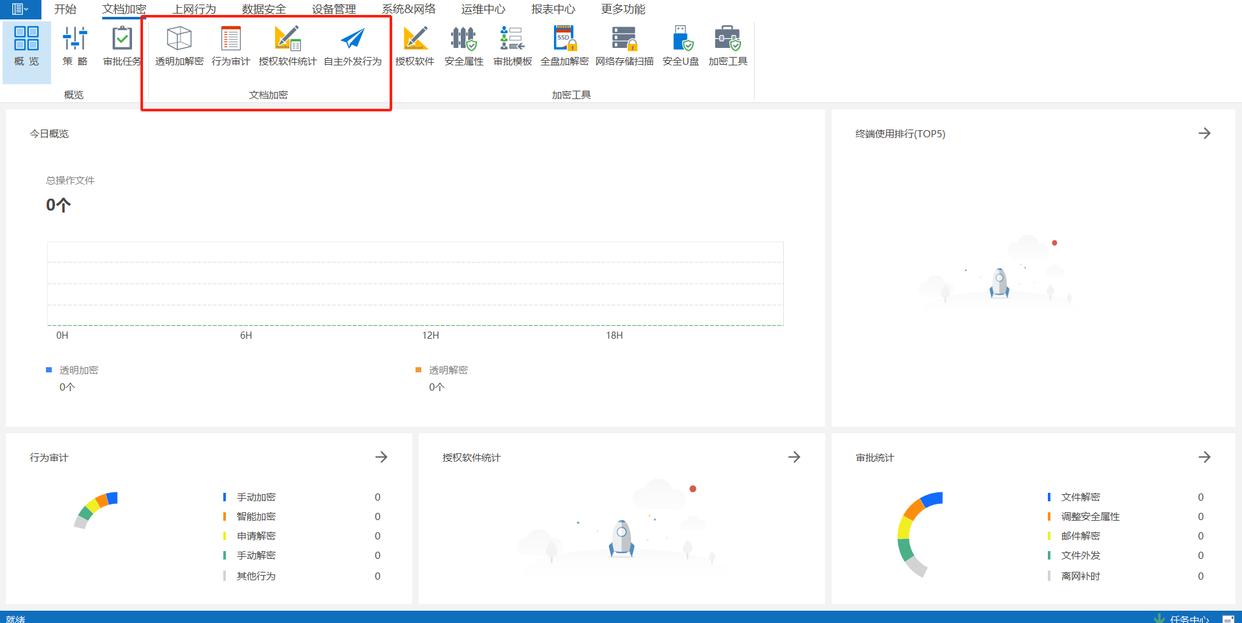
Task: Launch 网络存储扫描 from the ribbon
Action: click(624, 46)
